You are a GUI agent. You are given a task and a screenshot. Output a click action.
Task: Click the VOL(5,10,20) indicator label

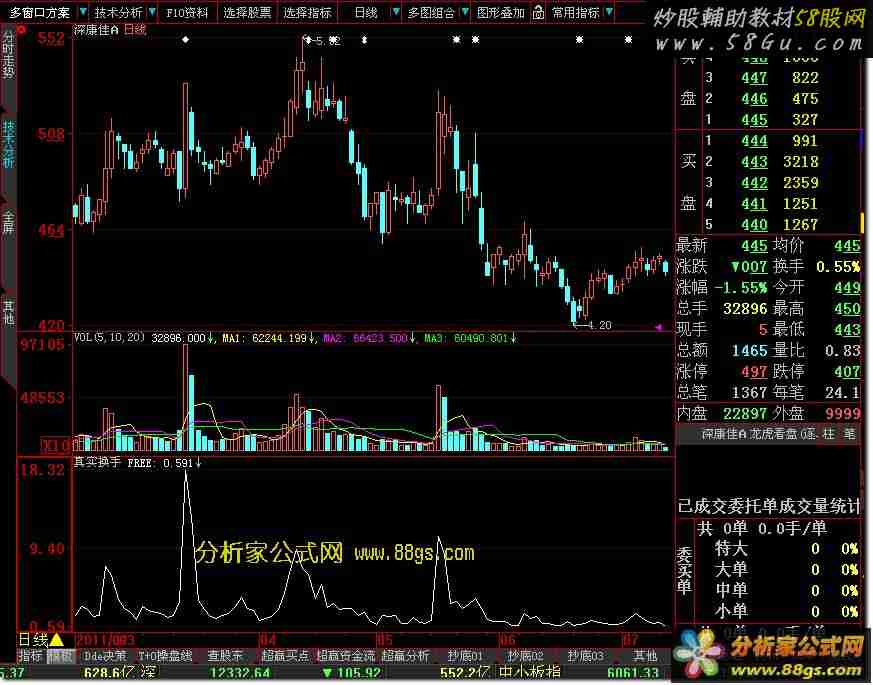(x=109, y=337)
